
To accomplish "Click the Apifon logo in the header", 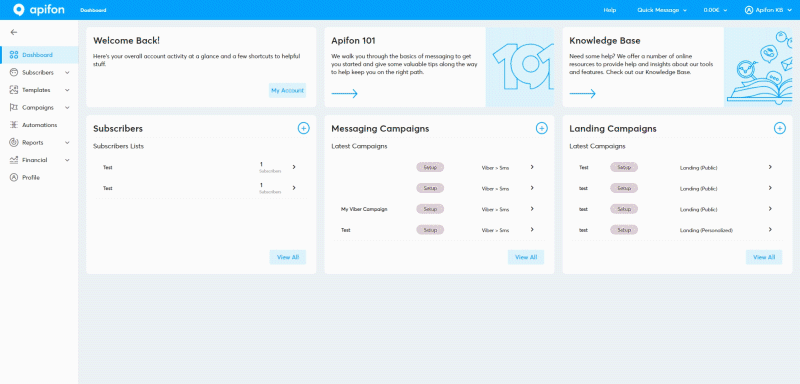I will point(39,10).
